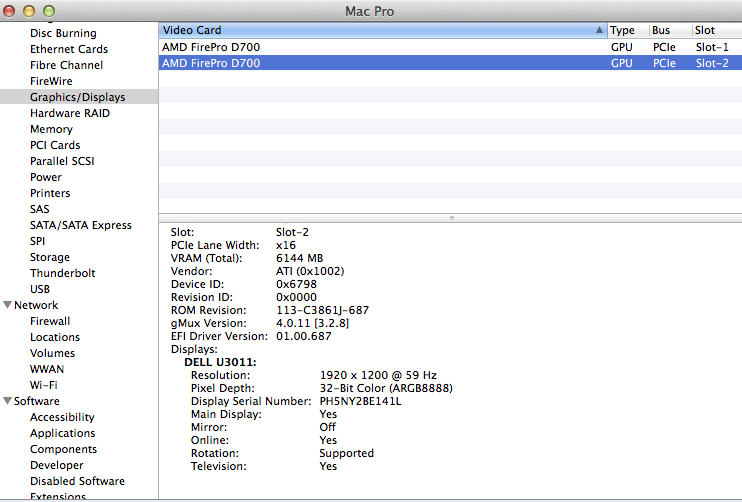The width and height of the screenshot is (742, 502).
Task: Select Power in sidebar
Action: [x=45, y=177]
